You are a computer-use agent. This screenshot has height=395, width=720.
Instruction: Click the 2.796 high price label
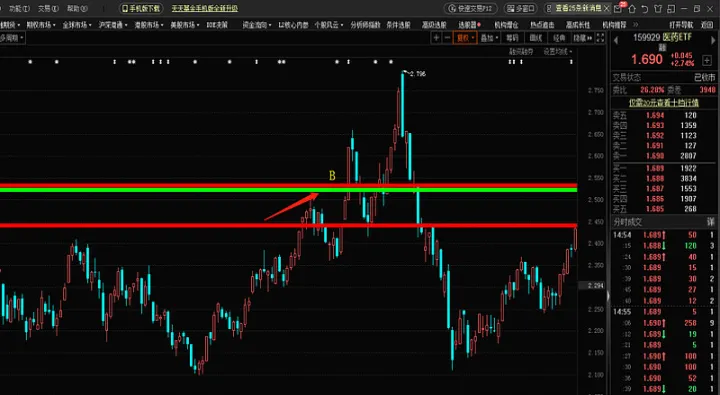point(417,73)
